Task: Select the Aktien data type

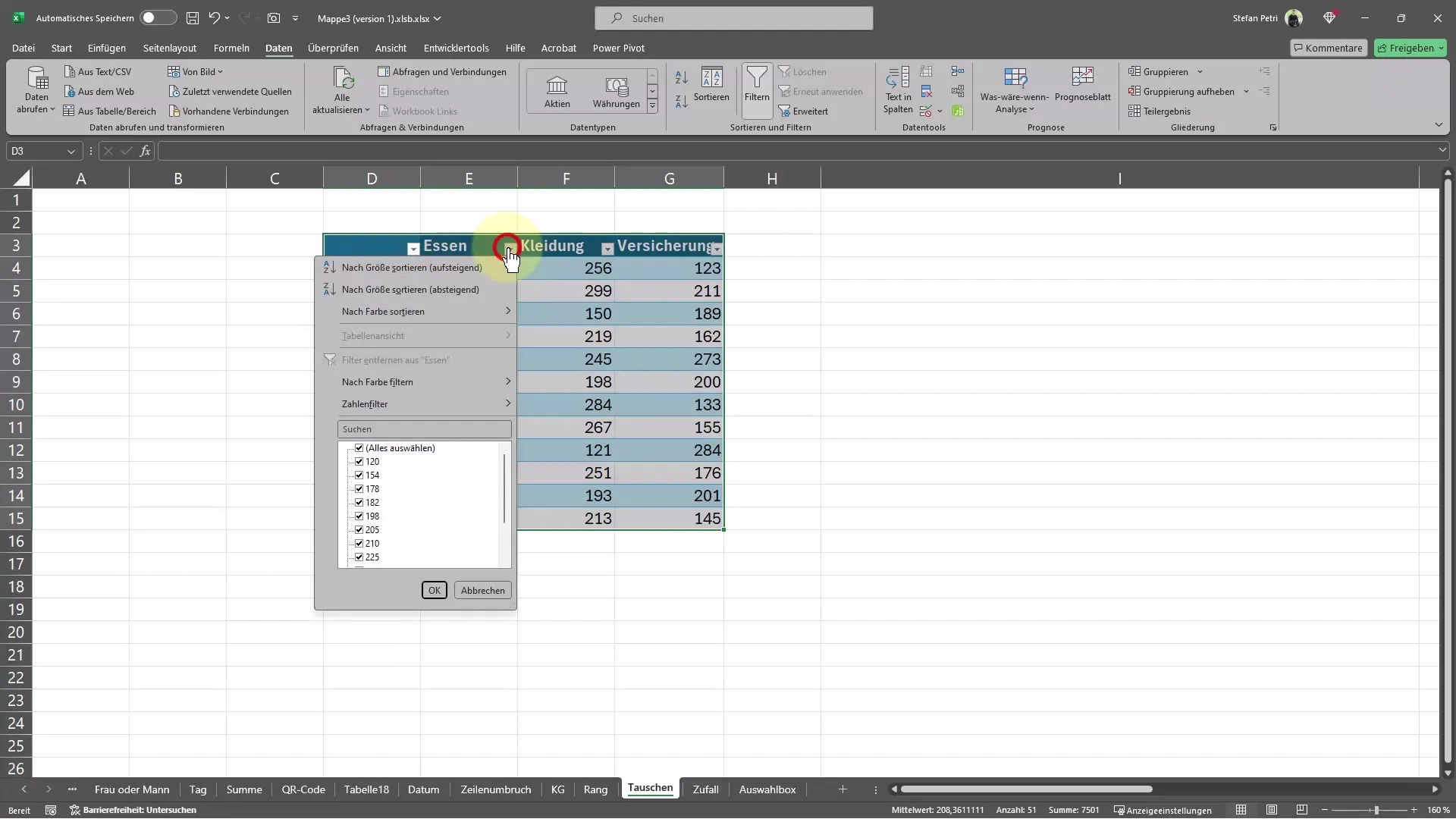Action: (x=557, y=92)
